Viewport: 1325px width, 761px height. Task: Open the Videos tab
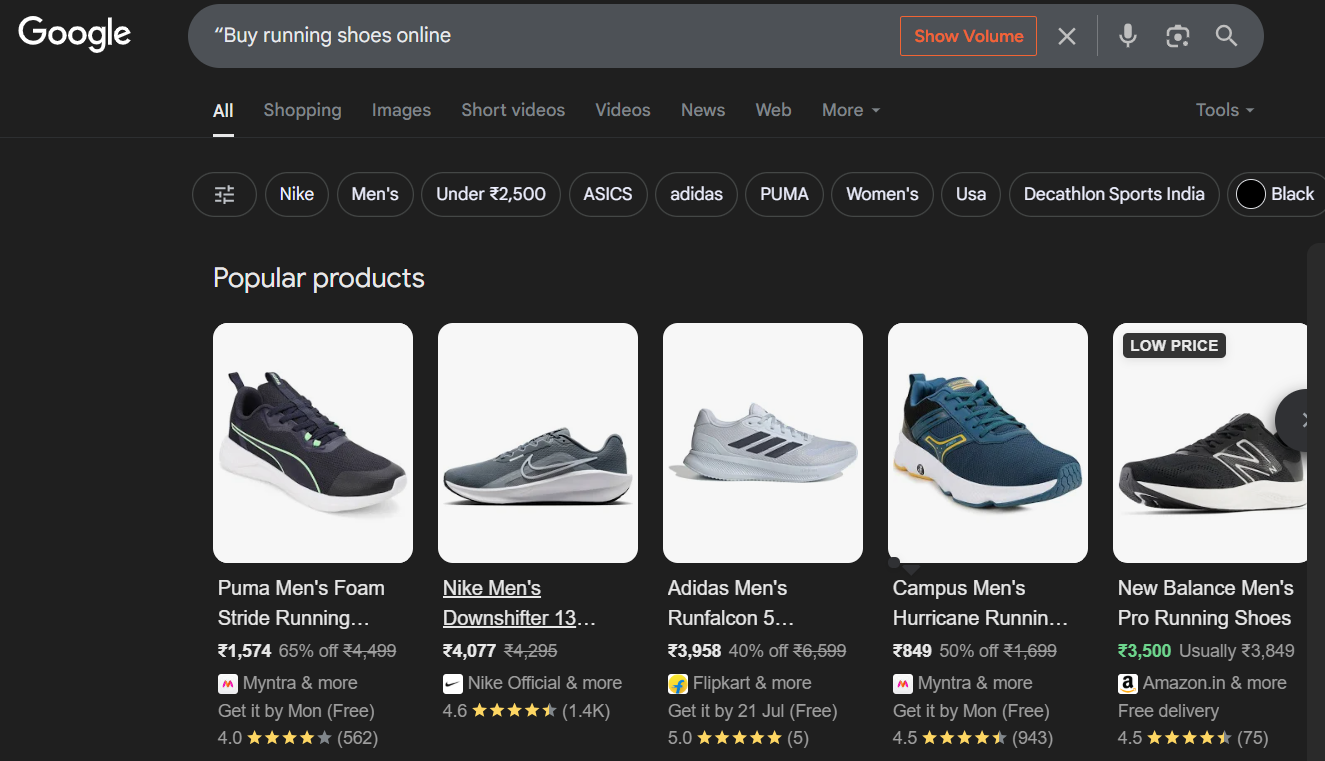pos(623,110)
